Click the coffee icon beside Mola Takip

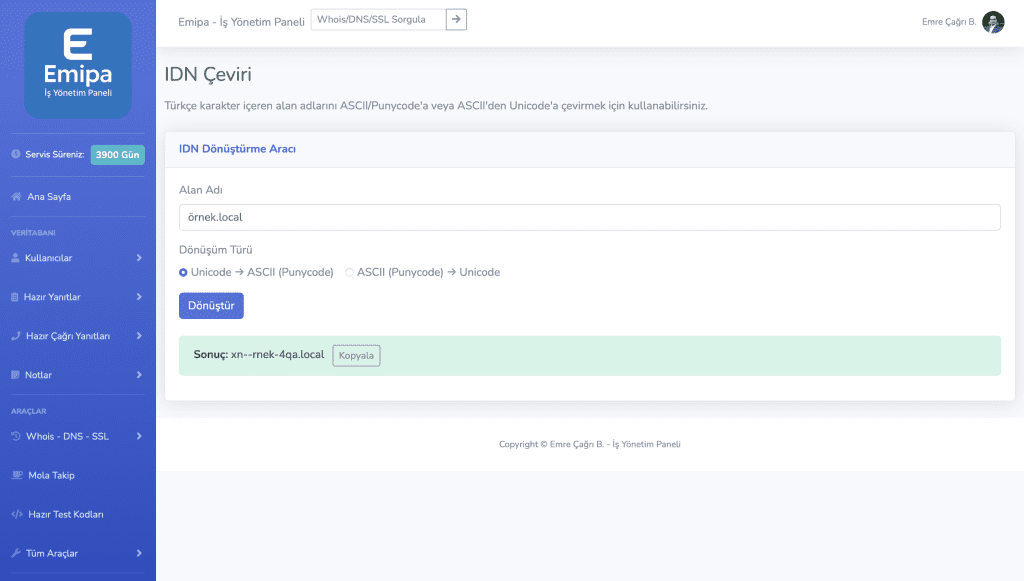pyautogui.click(x=16, y=475)
